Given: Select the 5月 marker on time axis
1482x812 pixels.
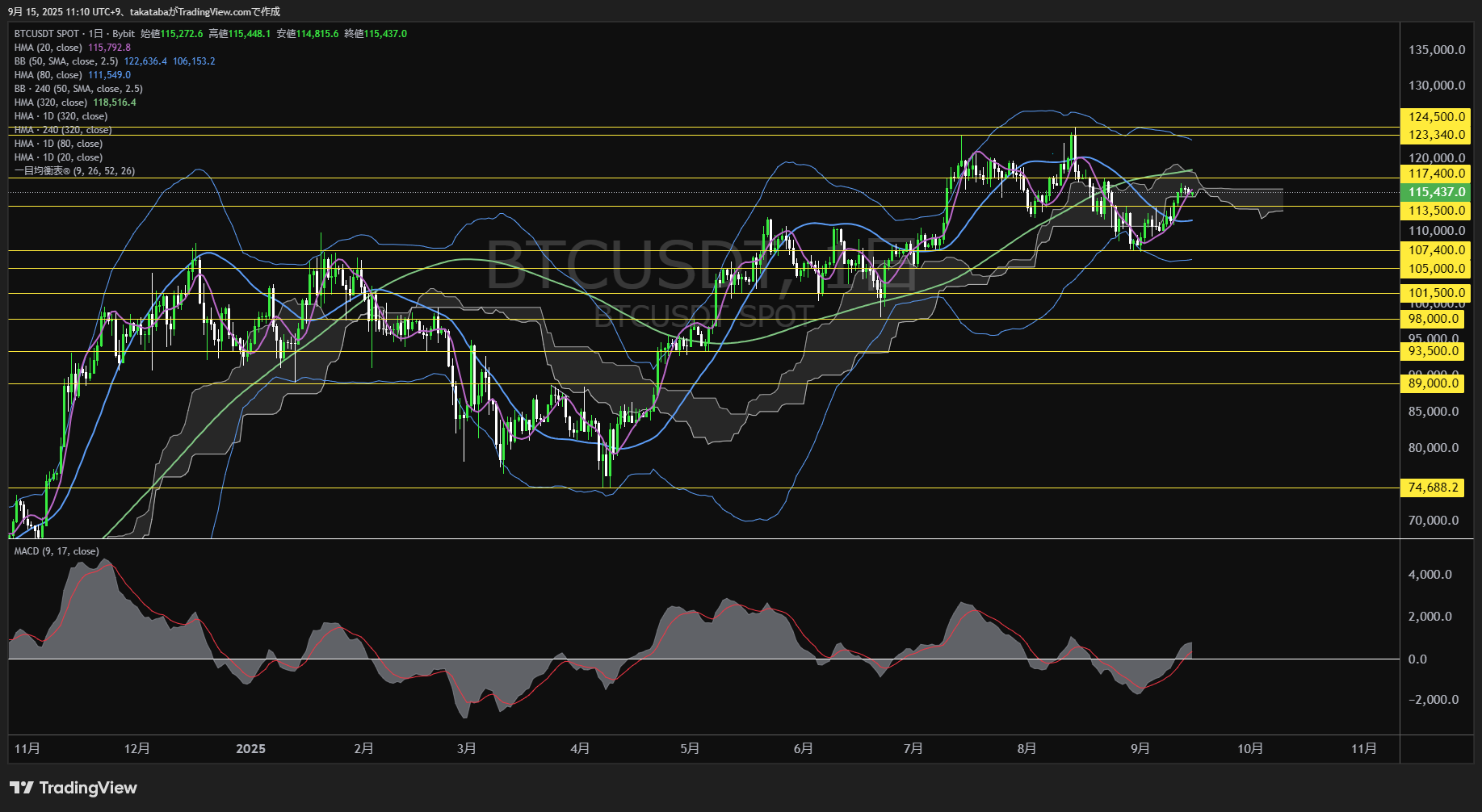Looking at the screenshot, I should [689, 749].
